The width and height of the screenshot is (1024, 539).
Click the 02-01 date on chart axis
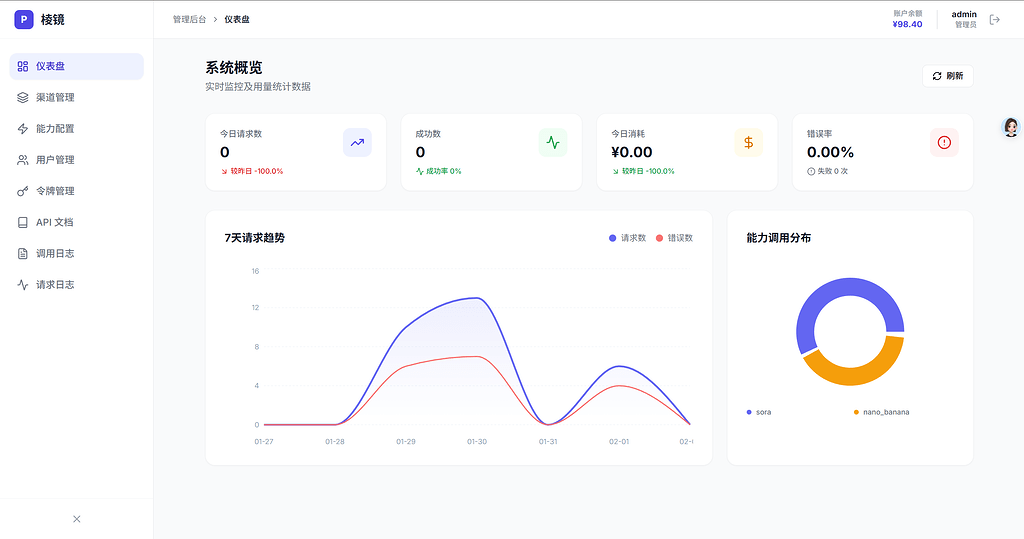[x=619, y=442]
